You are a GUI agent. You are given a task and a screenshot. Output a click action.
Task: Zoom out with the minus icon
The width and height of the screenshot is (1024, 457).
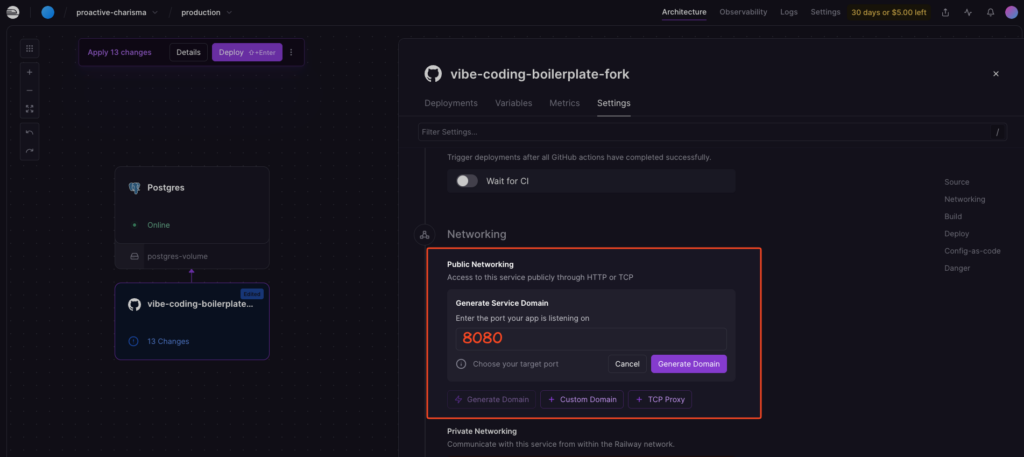coord(29,91)
